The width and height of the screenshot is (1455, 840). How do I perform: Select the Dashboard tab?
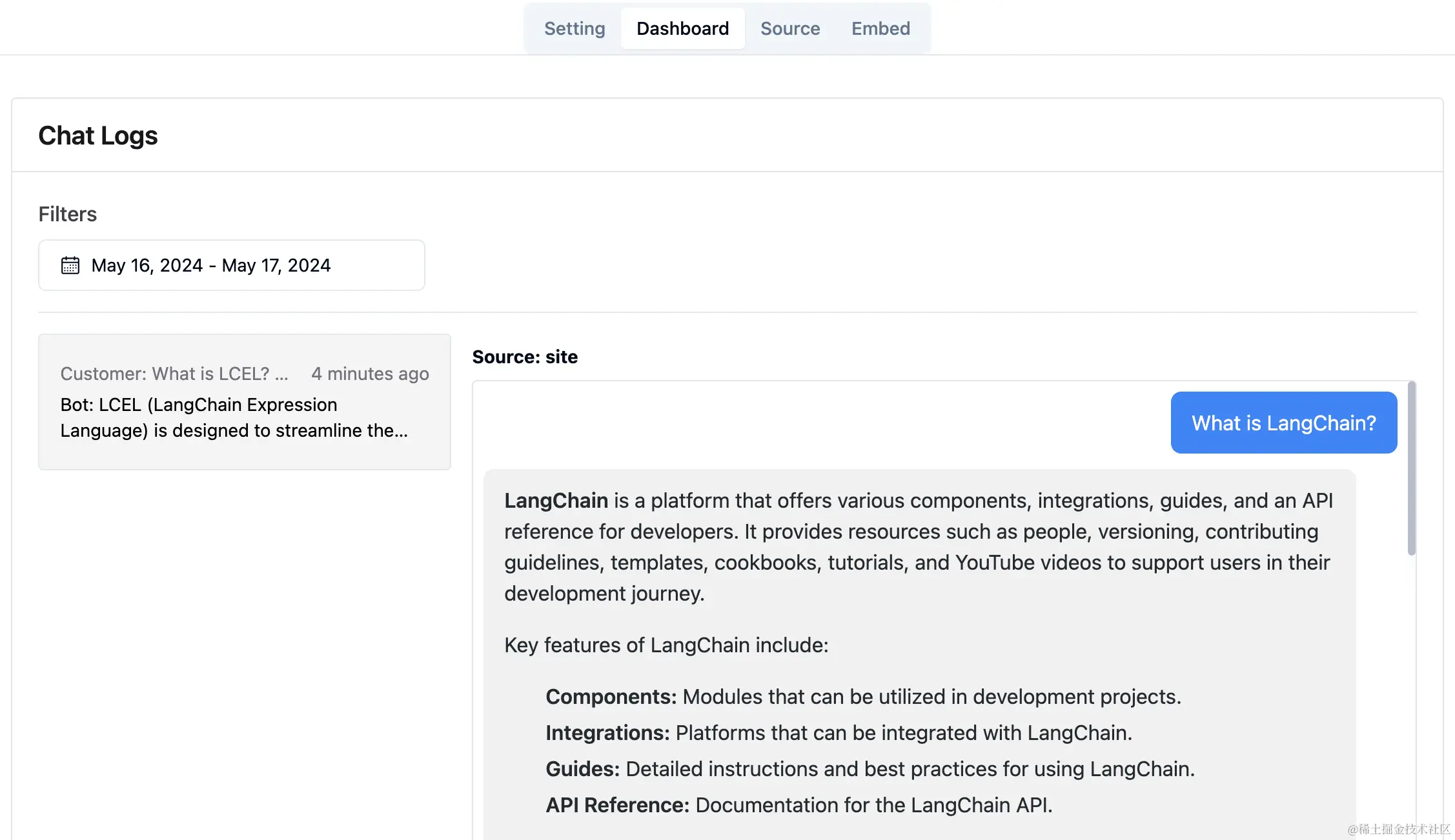point(682,28)
